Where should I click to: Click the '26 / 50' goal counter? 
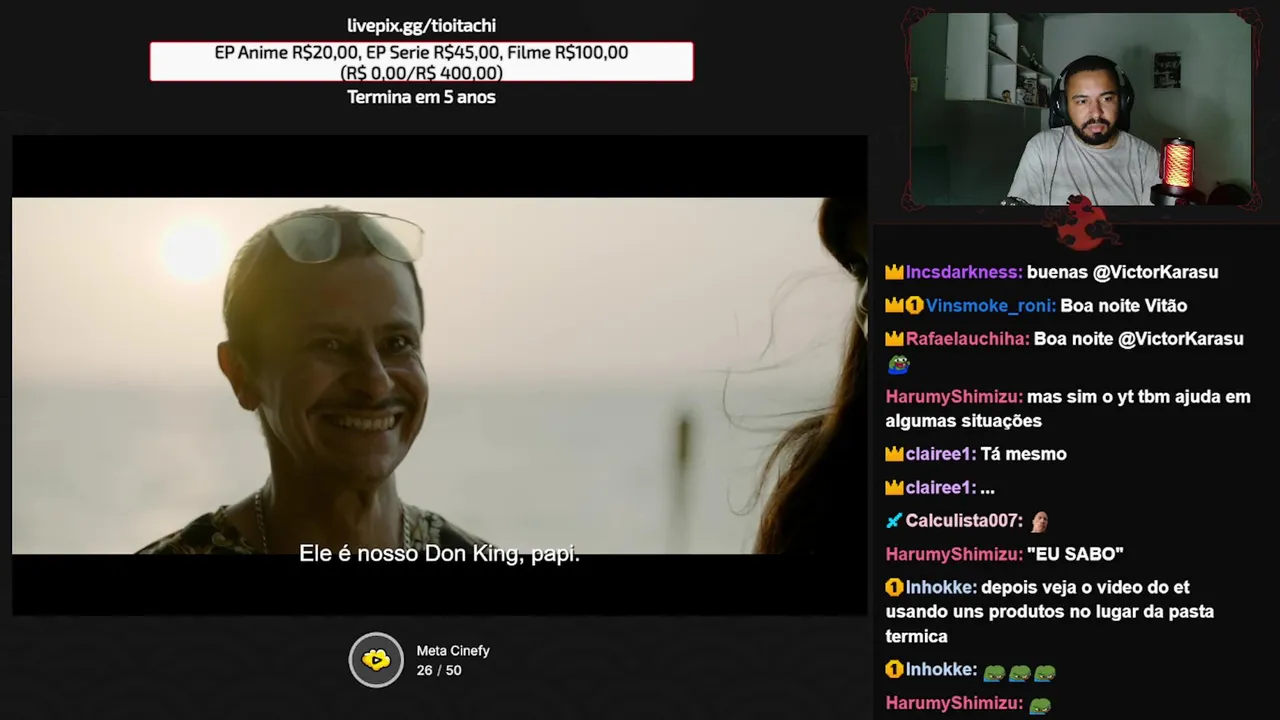[439, 670]
